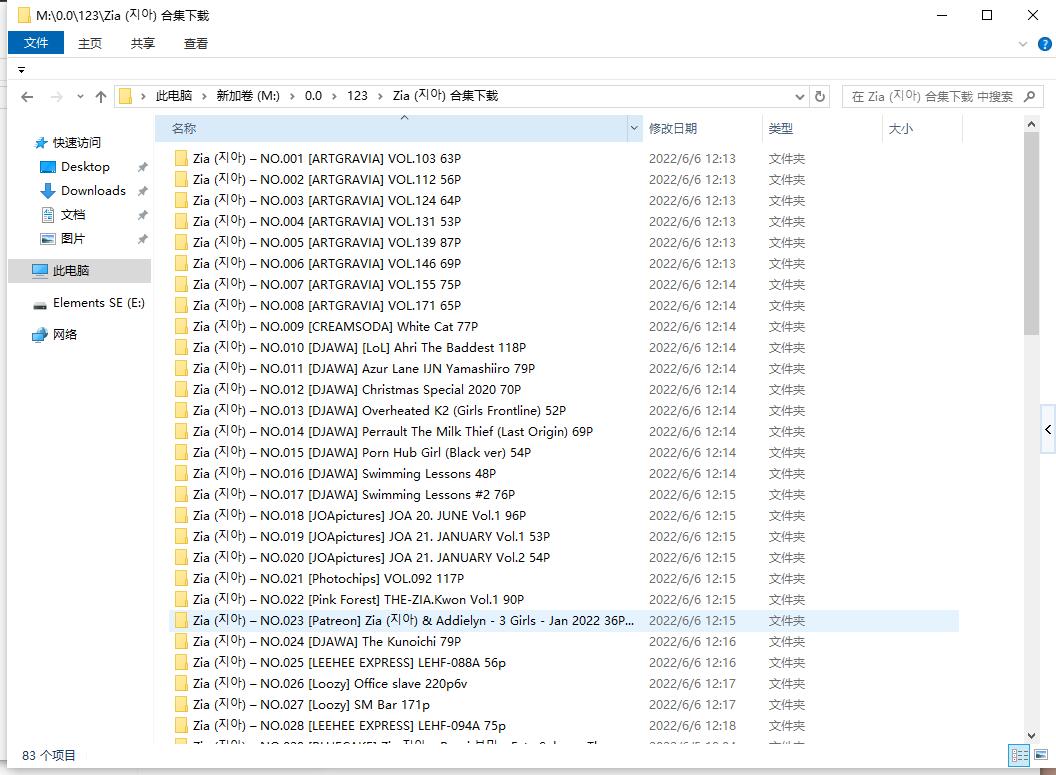
Task: Select the NO.009 [CREAMSODA] White Cat folder
Action: pyautogui.click(x=335, y=327)
